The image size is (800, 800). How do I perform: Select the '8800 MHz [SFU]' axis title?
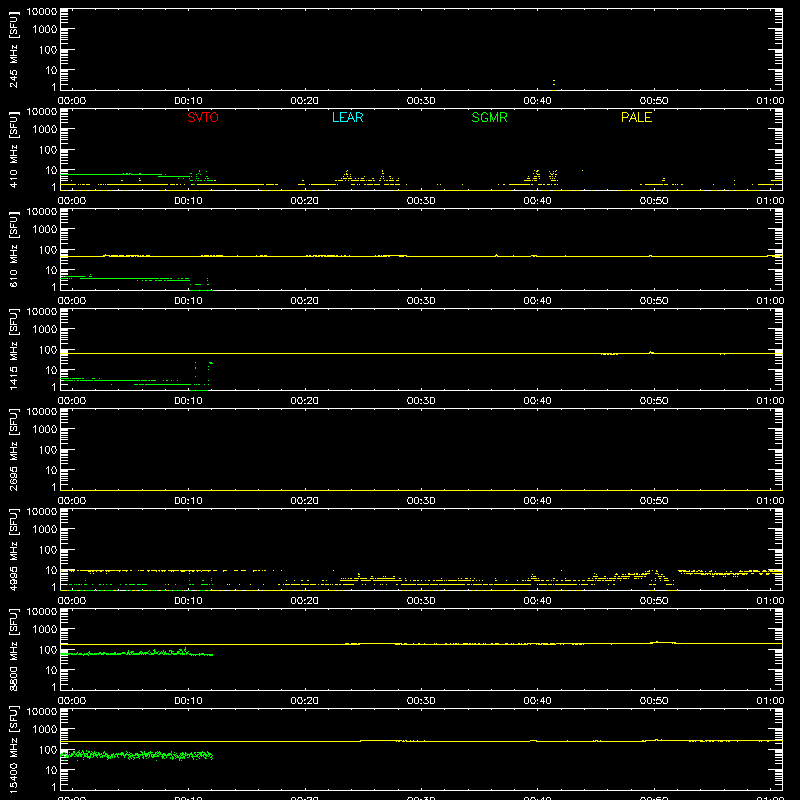click(x=13, y=649)
